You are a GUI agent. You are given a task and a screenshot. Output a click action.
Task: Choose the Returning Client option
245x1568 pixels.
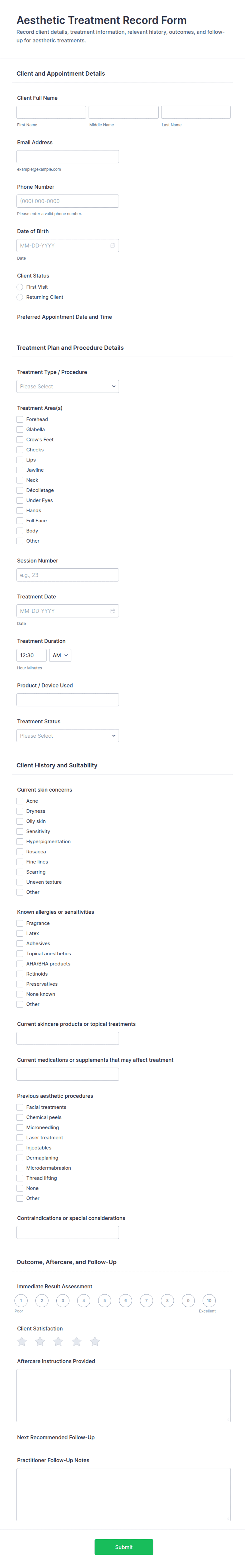(20, 297)
